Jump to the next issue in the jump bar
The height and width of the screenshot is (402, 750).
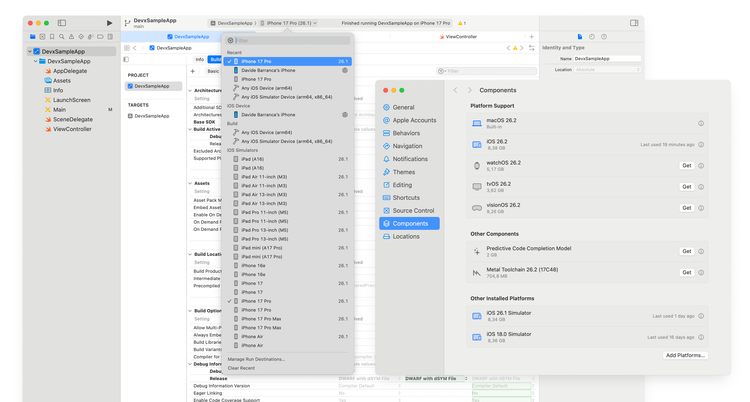522,48
